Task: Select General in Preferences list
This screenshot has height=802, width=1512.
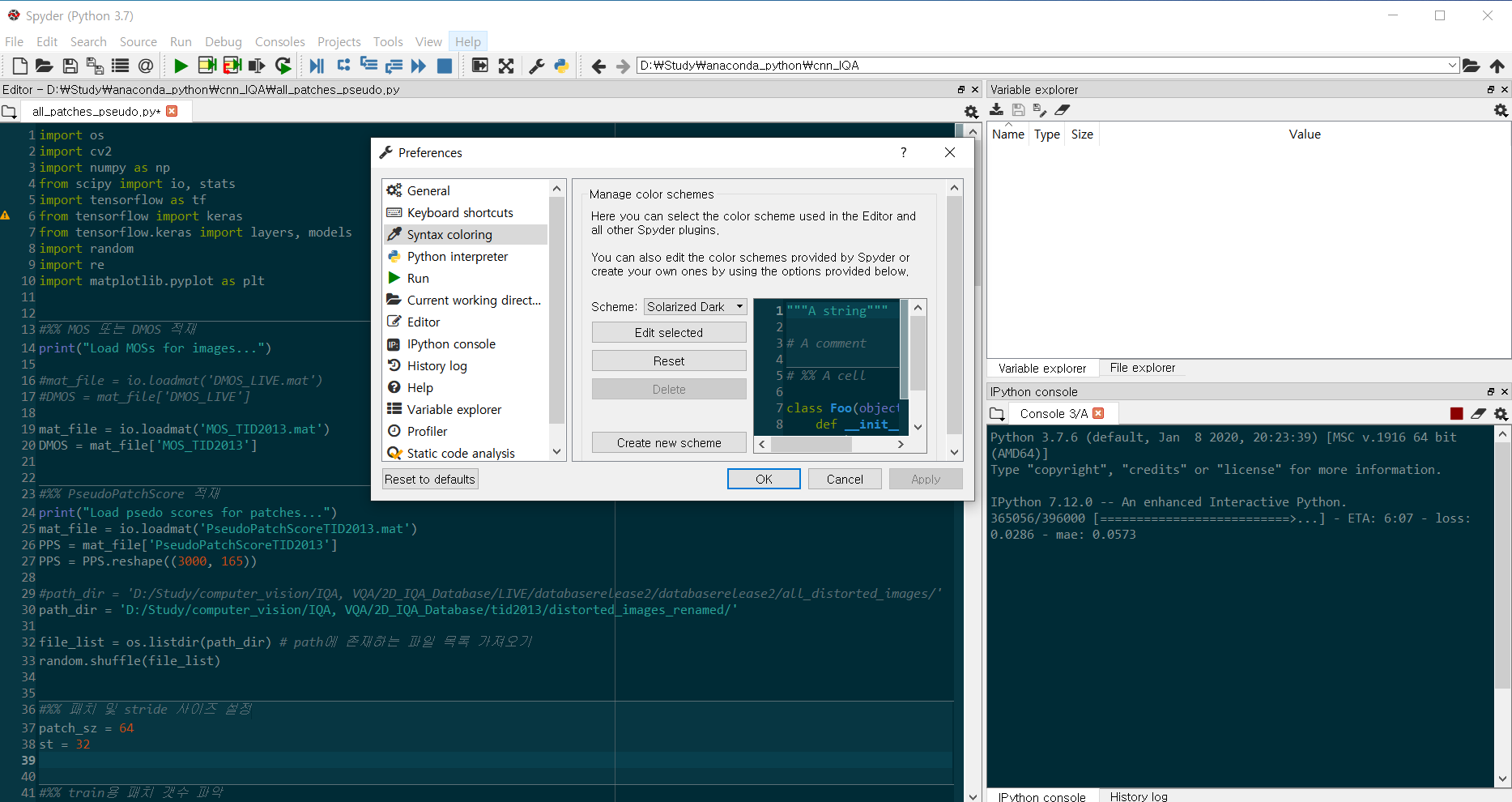Action: click(x=466, y=190)
